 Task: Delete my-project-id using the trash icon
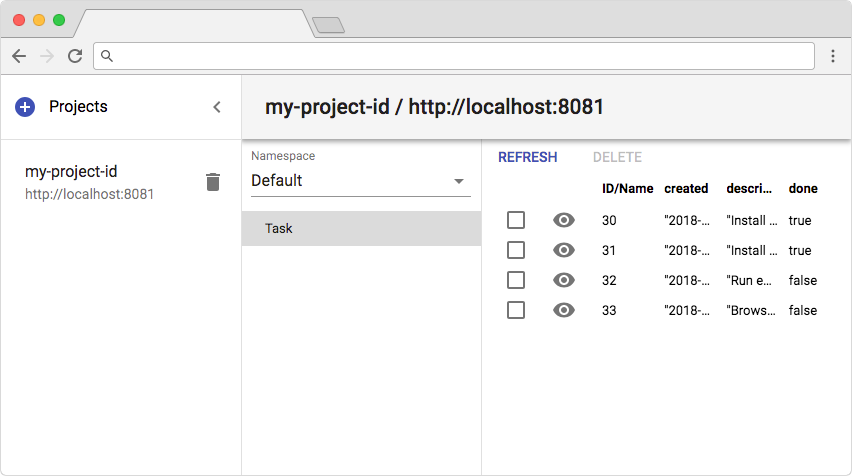tap(212, 182)
